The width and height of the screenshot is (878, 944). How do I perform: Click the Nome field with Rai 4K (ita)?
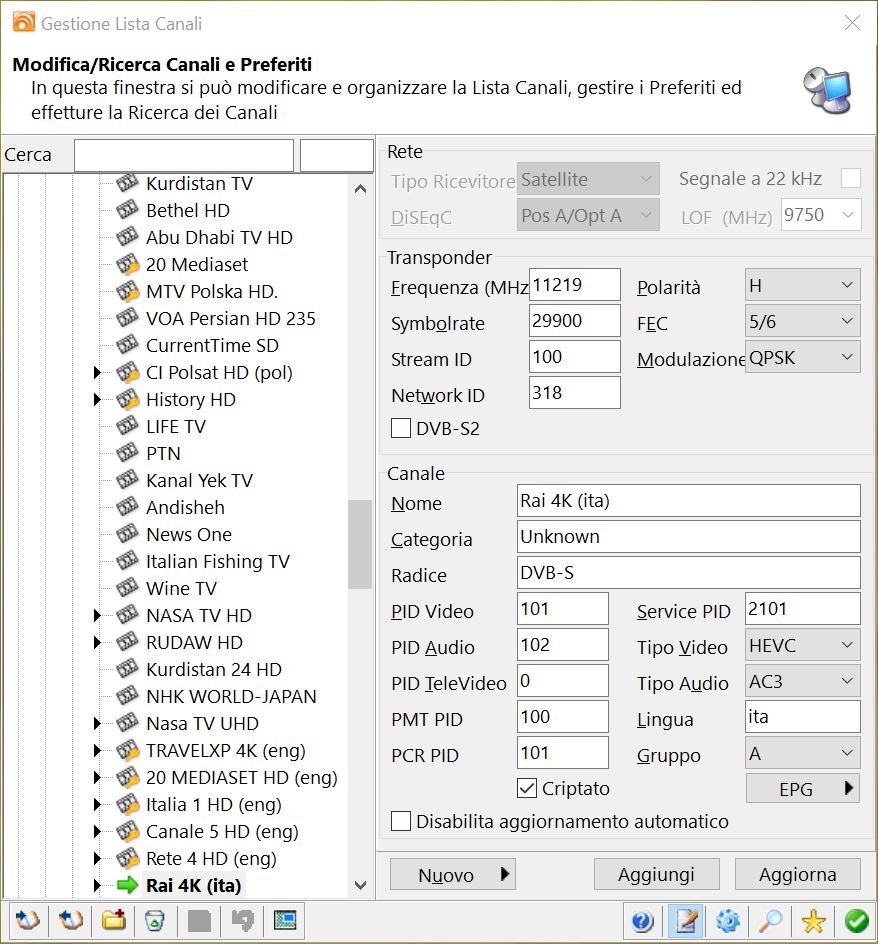tap(688, 500)
